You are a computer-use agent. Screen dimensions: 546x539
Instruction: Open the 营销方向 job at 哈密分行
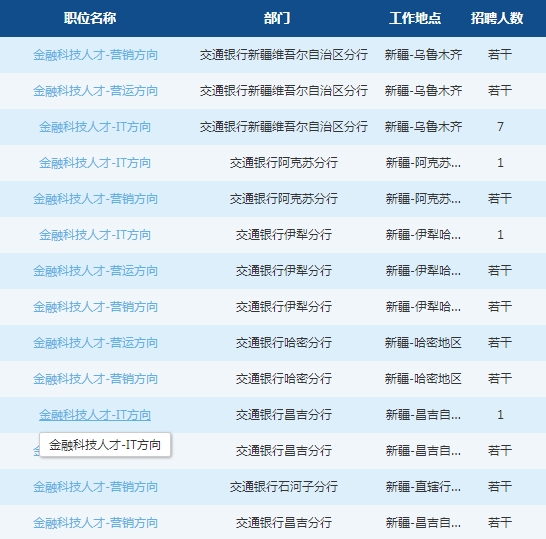95,379
